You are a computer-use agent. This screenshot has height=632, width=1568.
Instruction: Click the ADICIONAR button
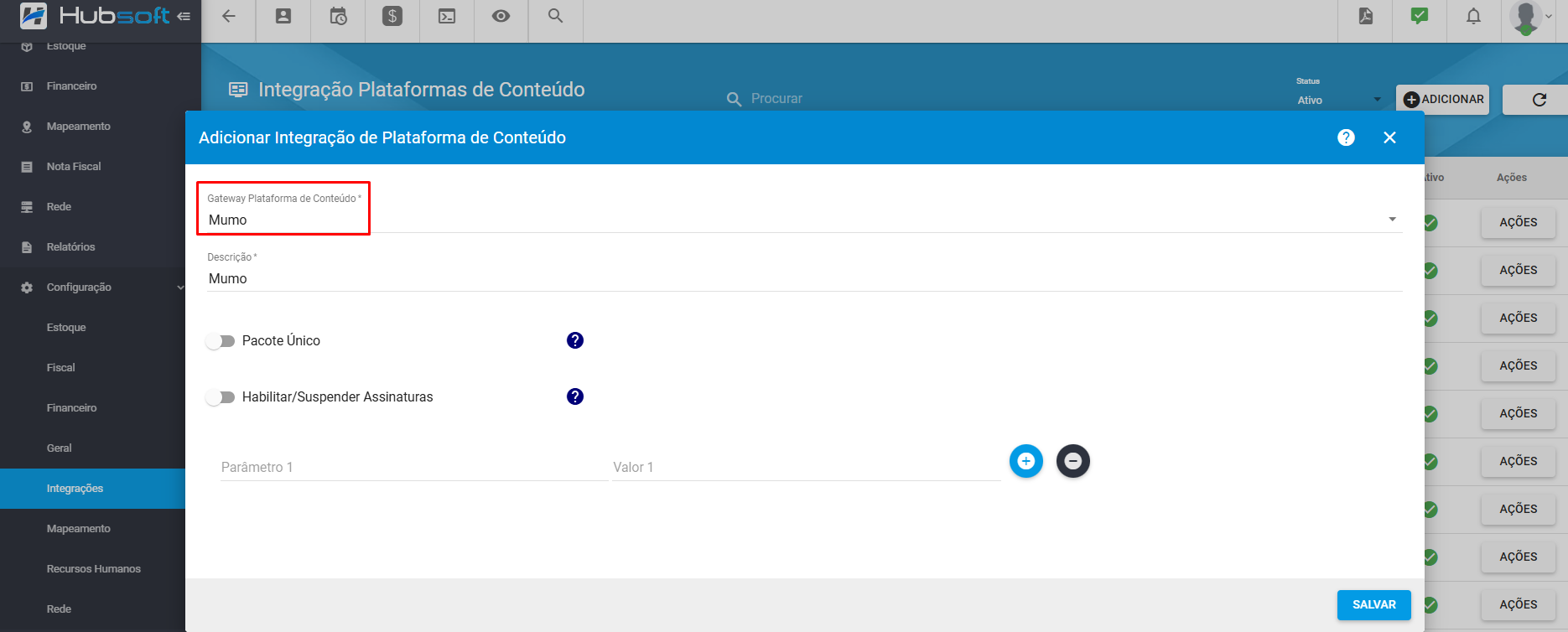(x=1443, y=99)
